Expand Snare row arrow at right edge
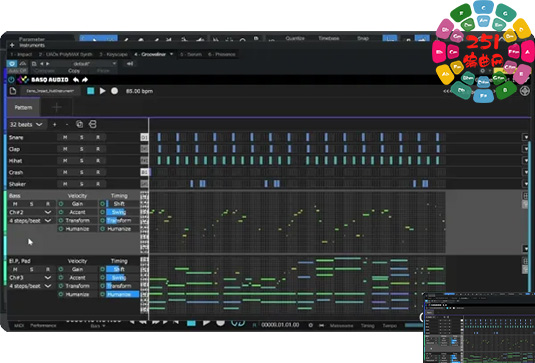 pyautogui.click(x=526, y=137)
